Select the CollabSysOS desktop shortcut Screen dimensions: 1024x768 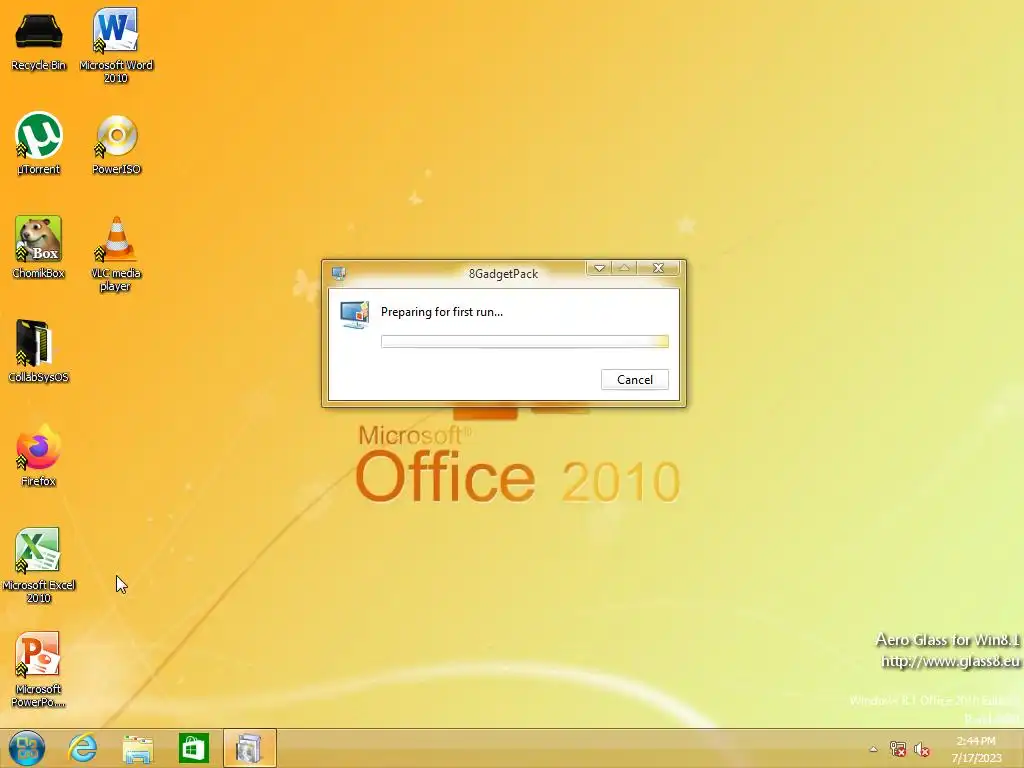39,351
